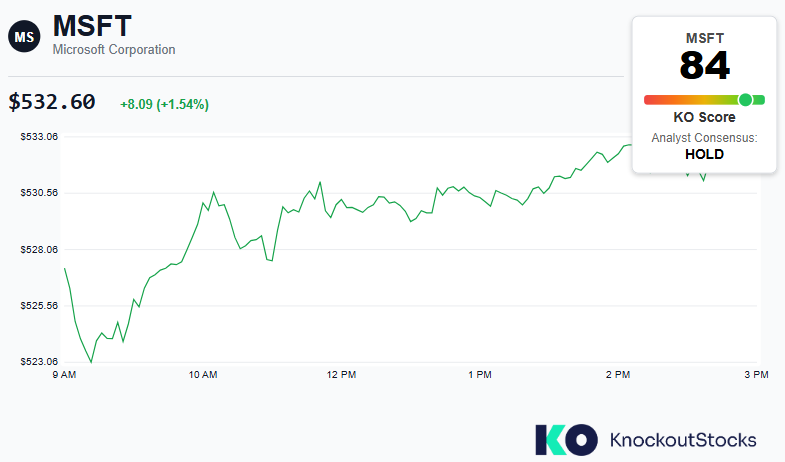Click the +8.09 (+1.54%) change text
The image size is (785, 462).
pyautogui.click(x=165, y=104)
